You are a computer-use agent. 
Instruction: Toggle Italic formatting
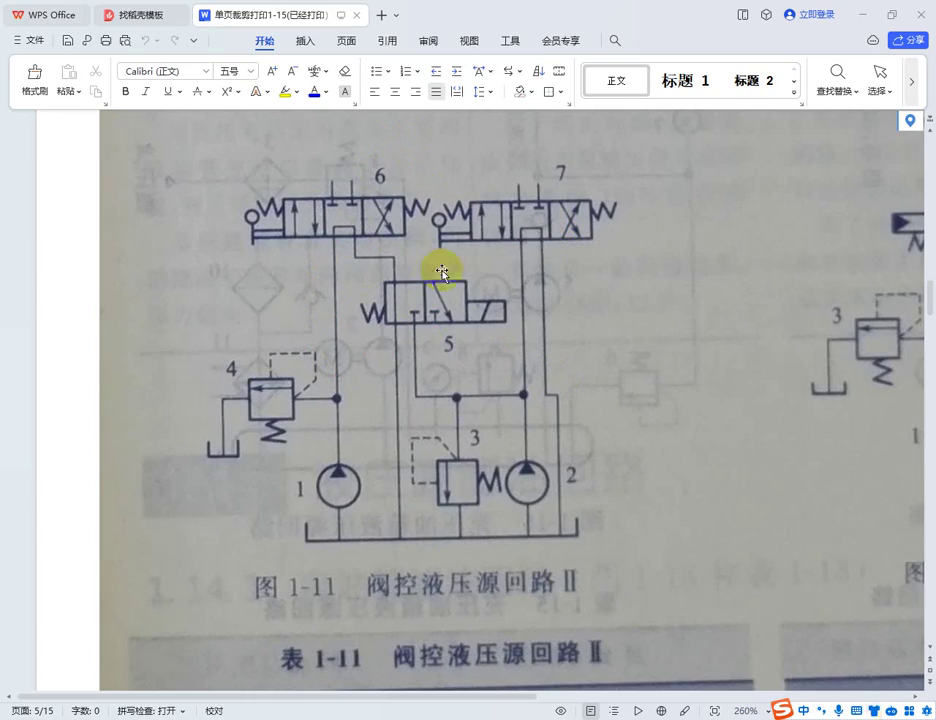(x=146, y=91)
